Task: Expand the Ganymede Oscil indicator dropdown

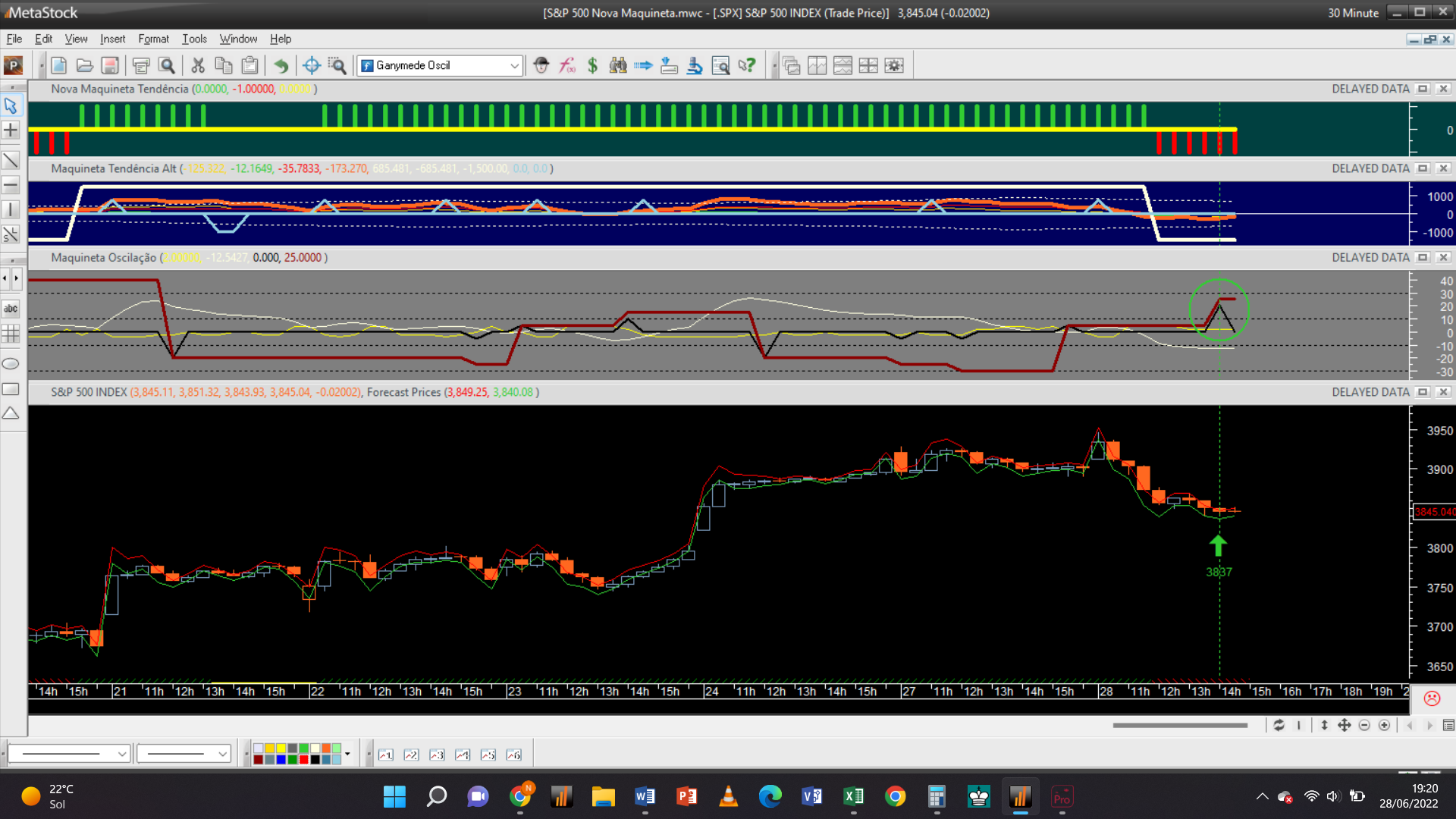Action: point(514,66)
